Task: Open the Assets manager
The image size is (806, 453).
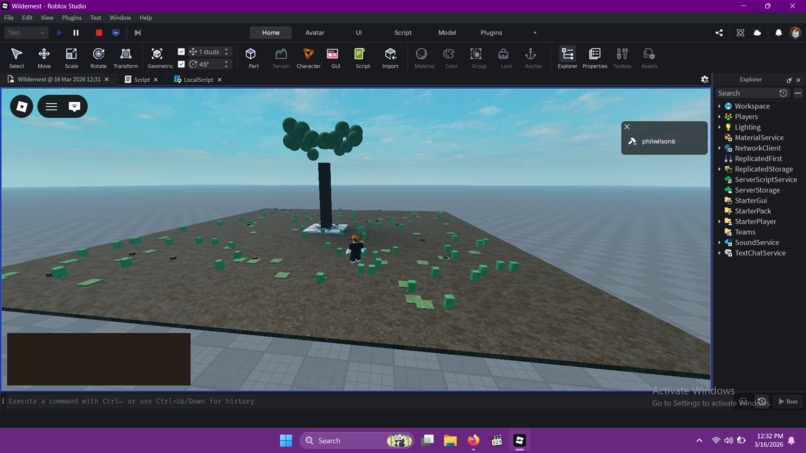Action: pos(649,58)
